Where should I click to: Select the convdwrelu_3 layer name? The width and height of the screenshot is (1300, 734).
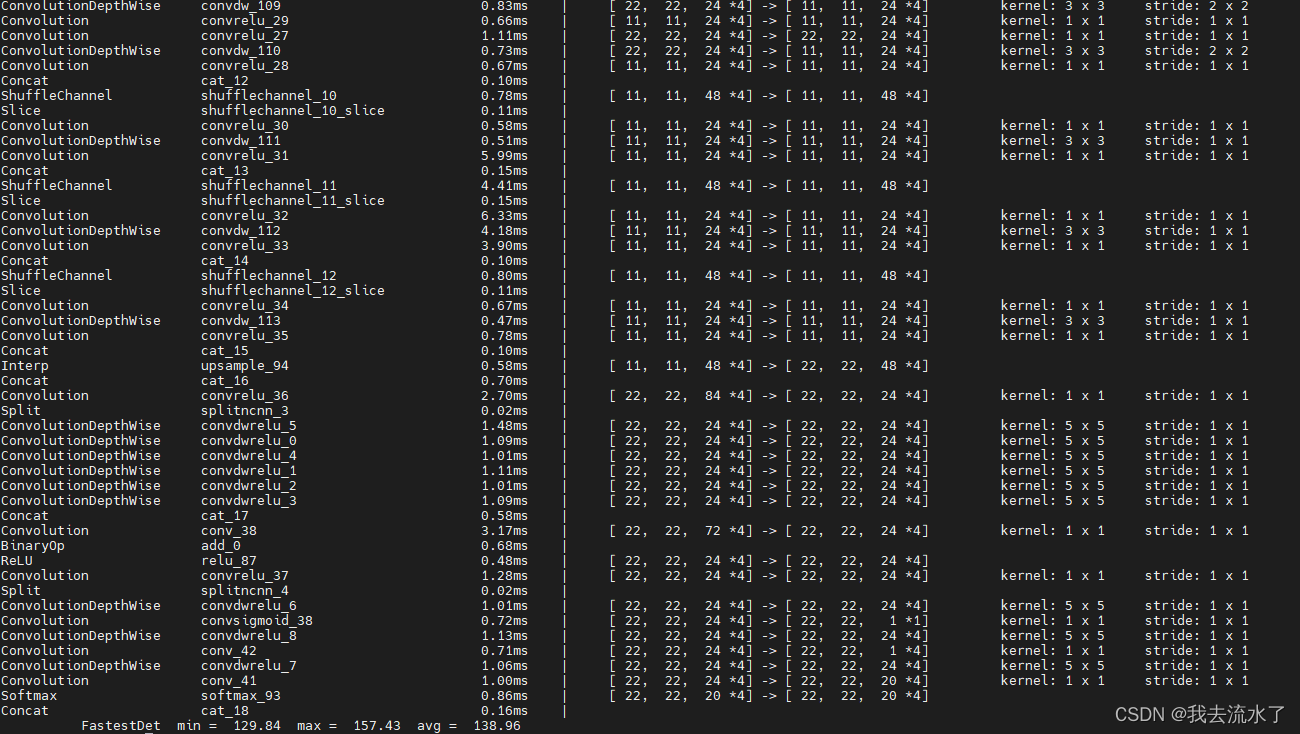(x=249, y=501)
